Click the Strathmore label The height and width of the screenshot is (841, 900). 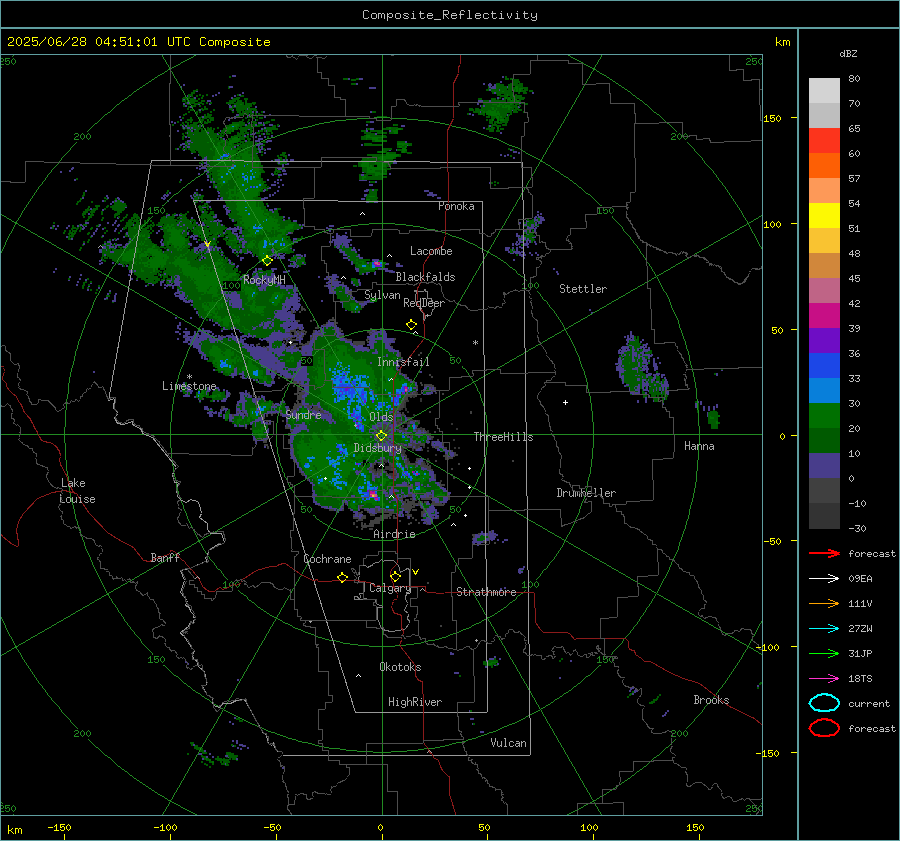pos(486,592)
